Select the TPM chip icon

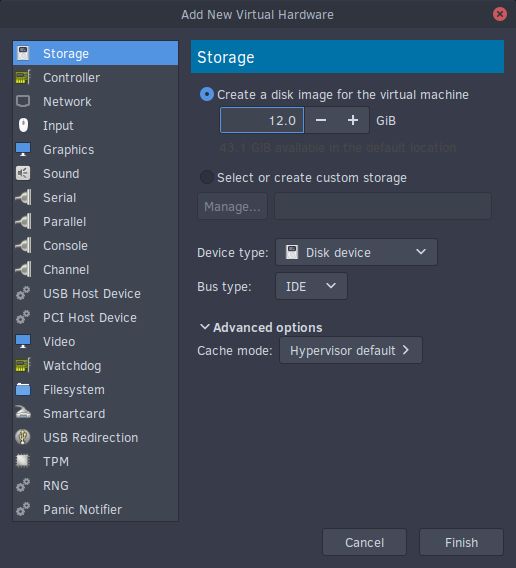[23, 461]
